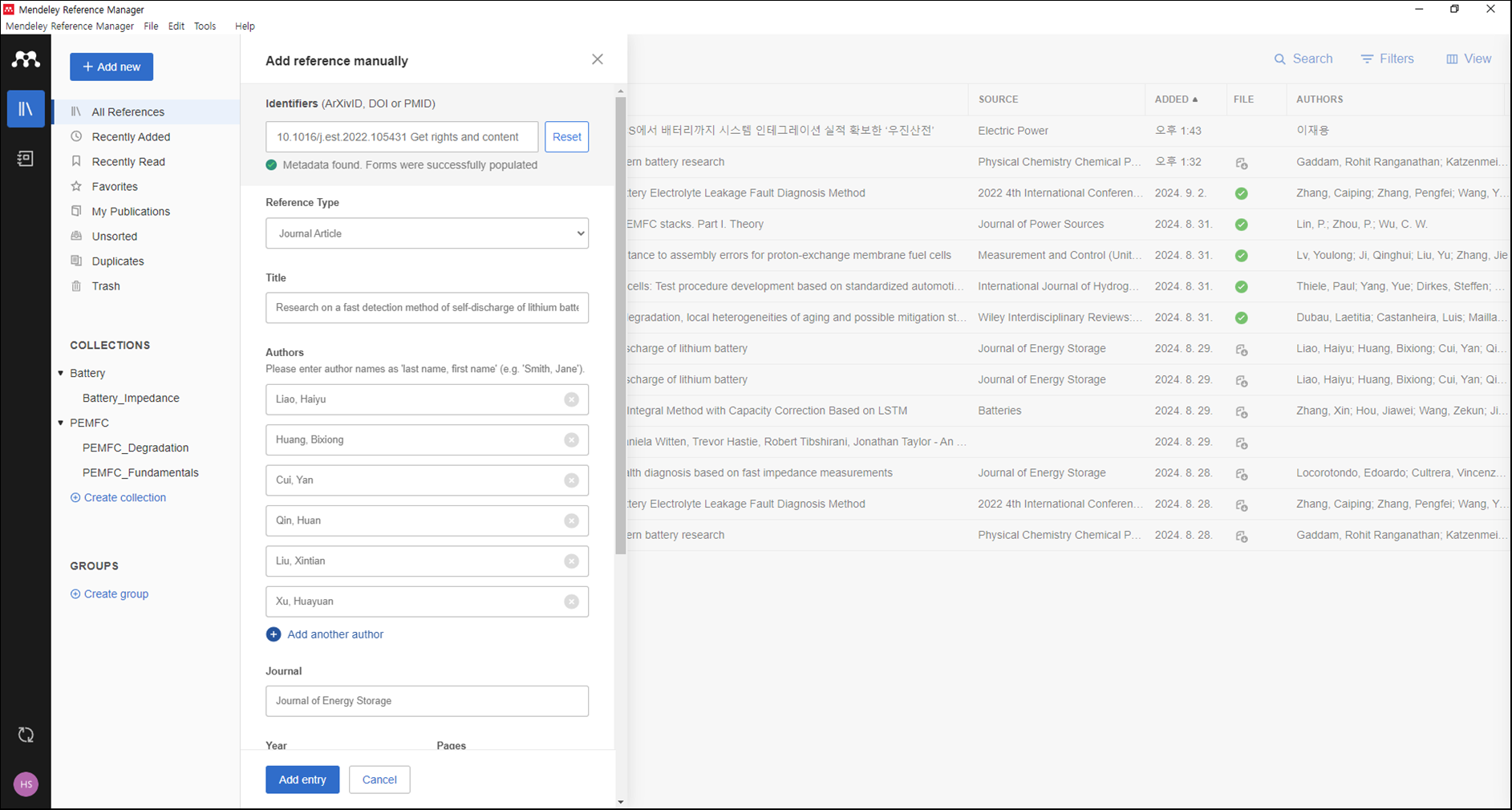Open the Mendeley logo home icon
The width and height of the screenshot is (1512, 810).
pos(26,59)
